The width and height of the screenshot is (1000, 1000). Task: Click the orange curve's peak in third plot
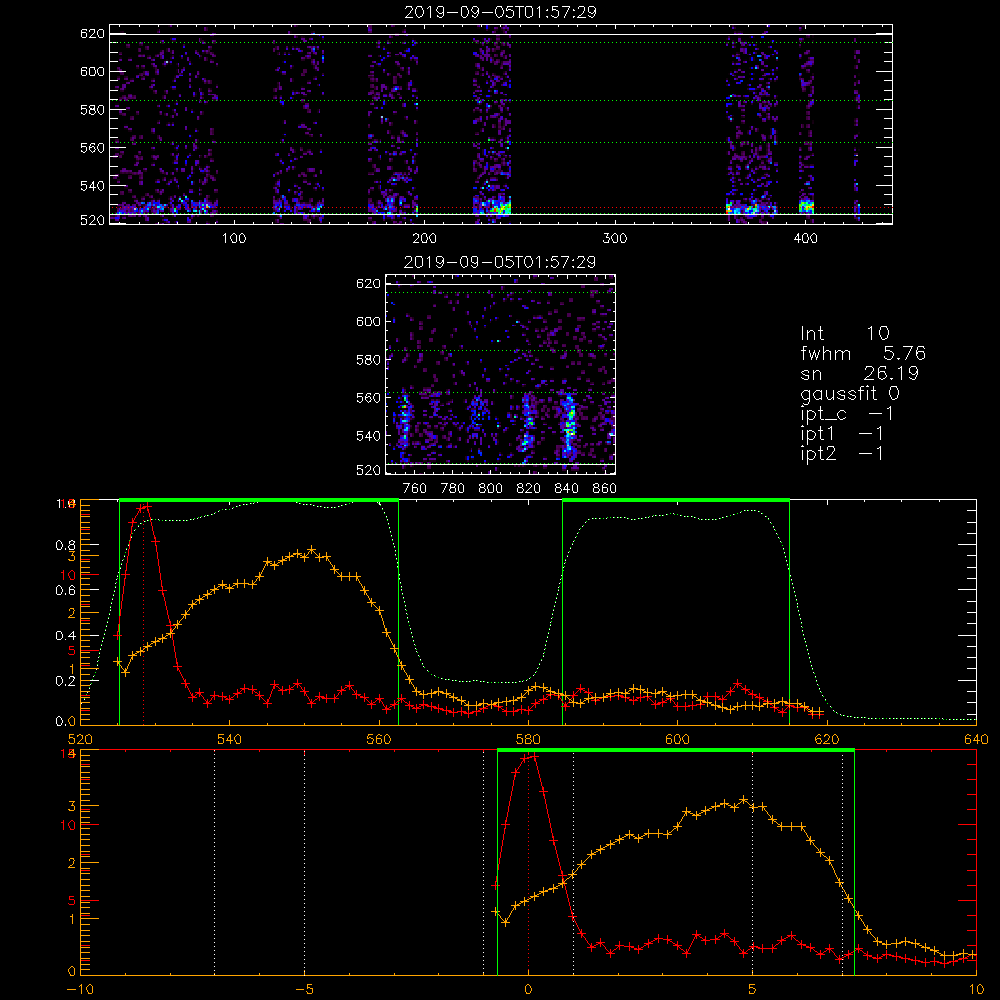[x=311, y=549]
